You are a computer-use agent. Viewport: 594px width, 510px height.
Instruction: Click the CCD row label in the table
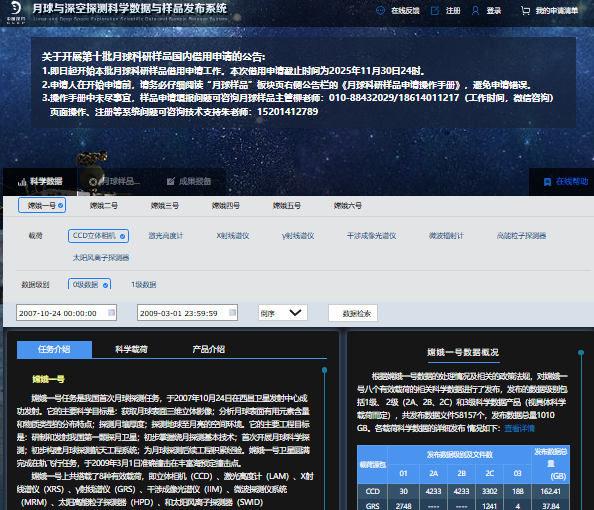pos(372,491)
